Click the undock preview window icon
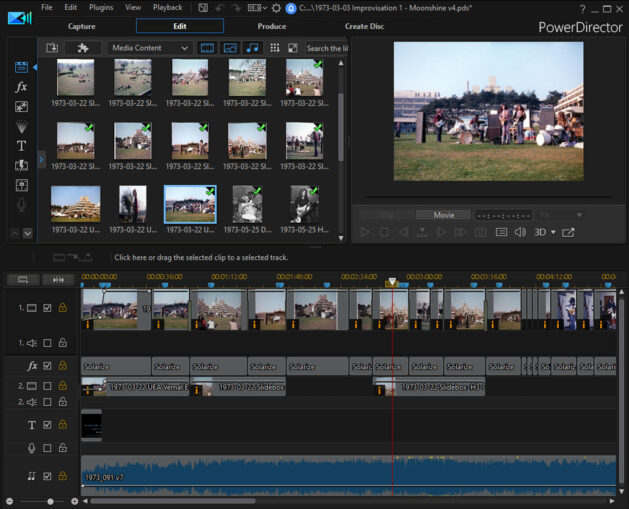Screen dimensions: 629x509 [x=568, y=232]
